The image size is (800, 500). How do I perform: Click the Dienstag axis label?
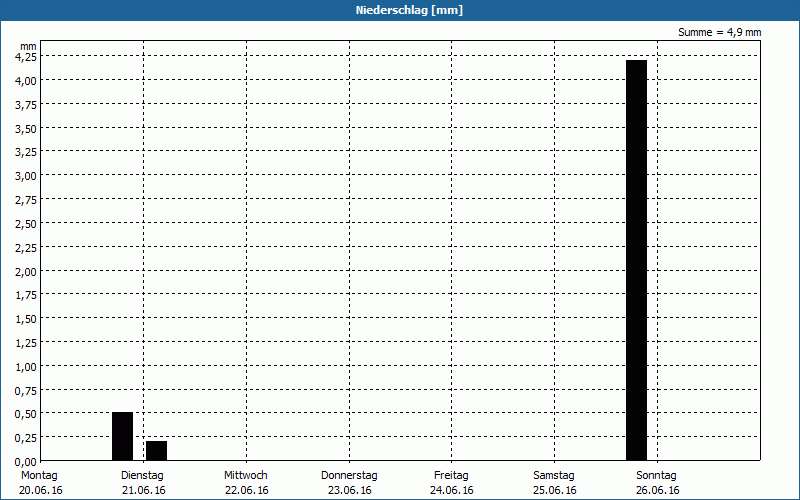tap(142, 475)
